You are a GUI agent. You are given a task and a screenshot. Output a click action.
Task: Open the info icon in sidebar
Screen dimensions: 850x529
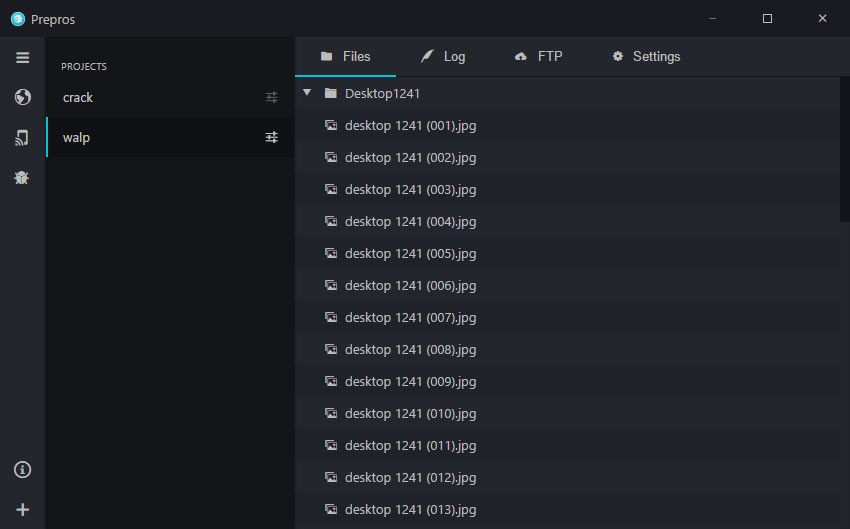click(22, 469)
